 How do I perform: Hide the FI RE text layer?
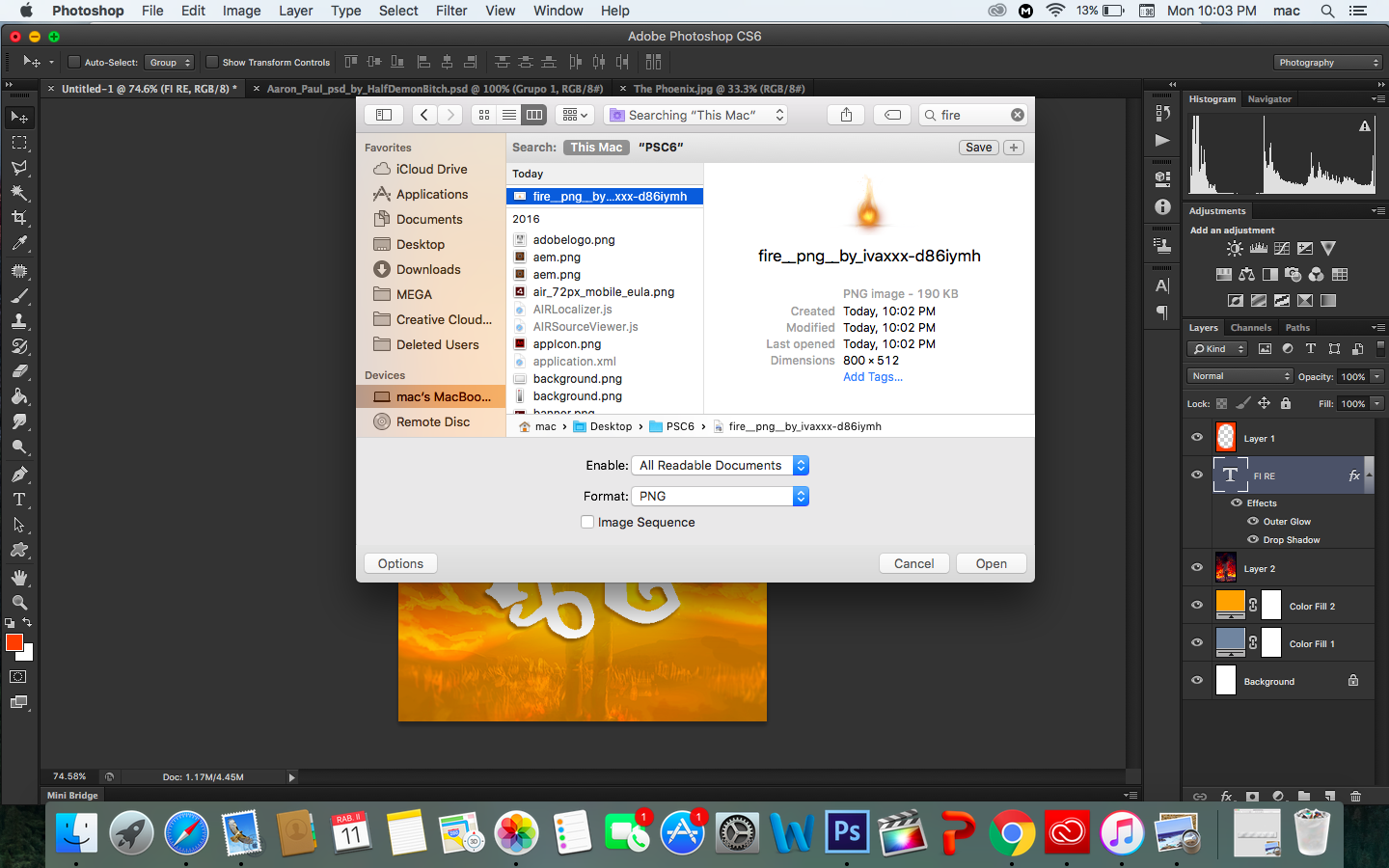pos(1197,475)
